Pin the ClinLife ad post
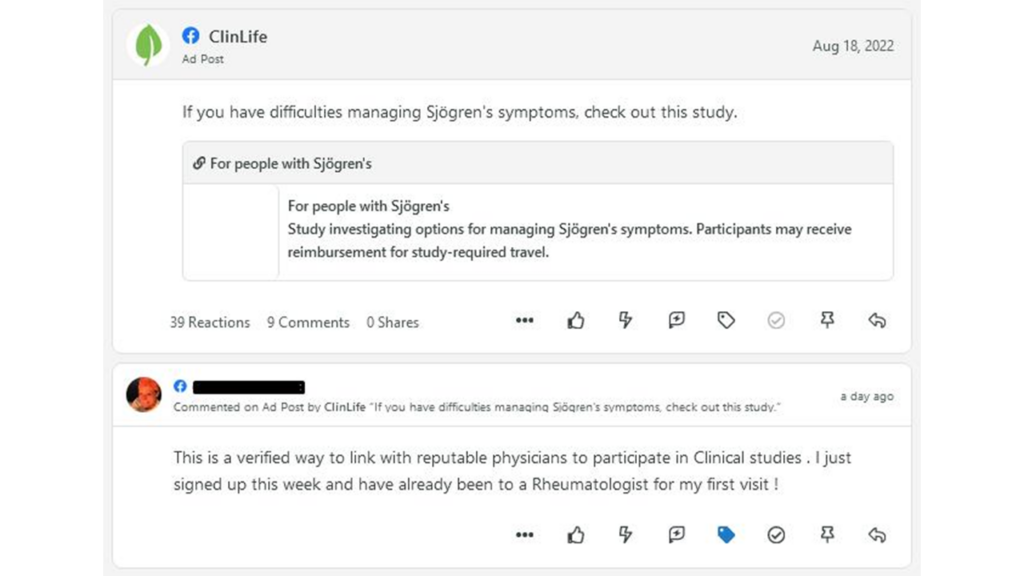The height and width of the screenshot is (576, 1024). click(x=827, y=320)
